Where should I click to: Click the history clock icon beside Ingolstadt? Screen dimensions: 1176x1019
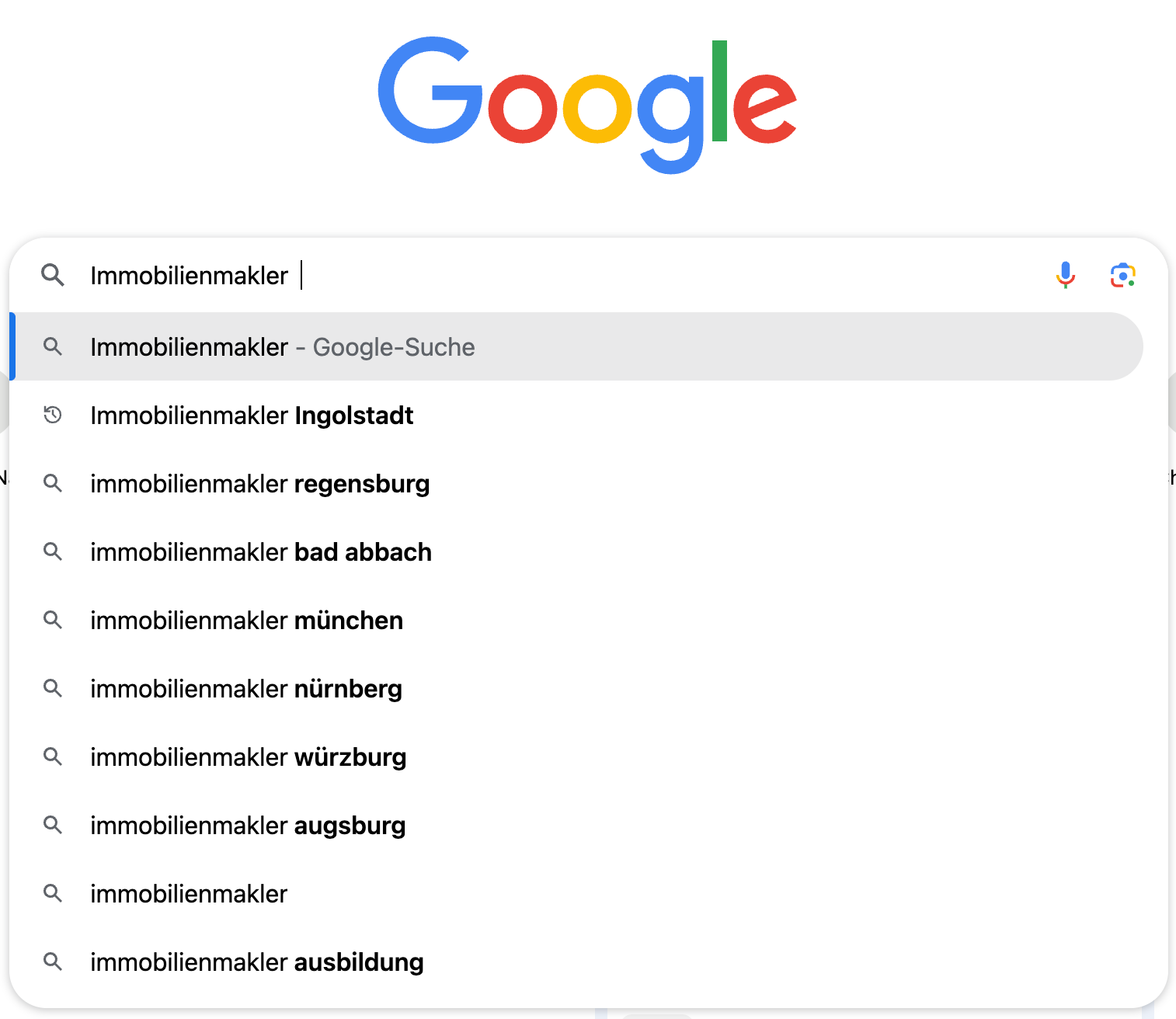53,415
